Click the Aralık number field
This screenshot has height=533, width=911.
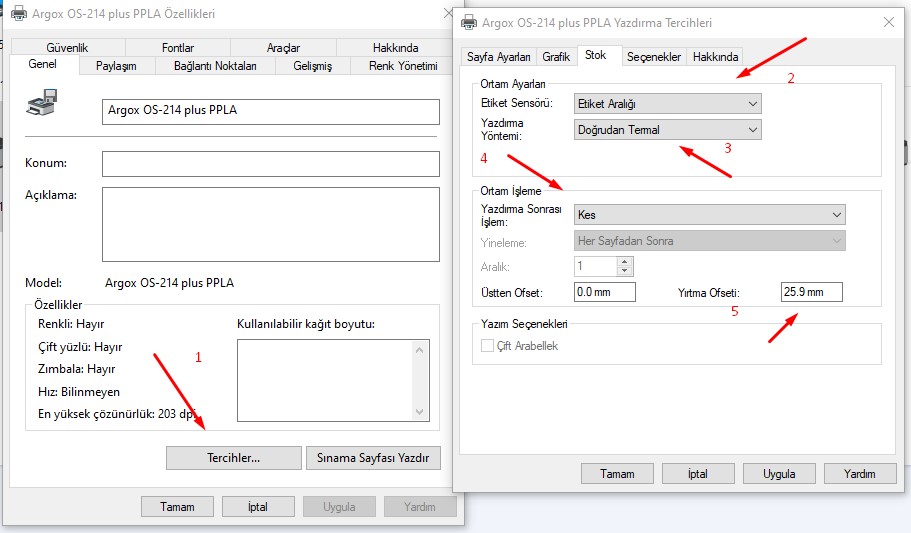click(596, 267)
